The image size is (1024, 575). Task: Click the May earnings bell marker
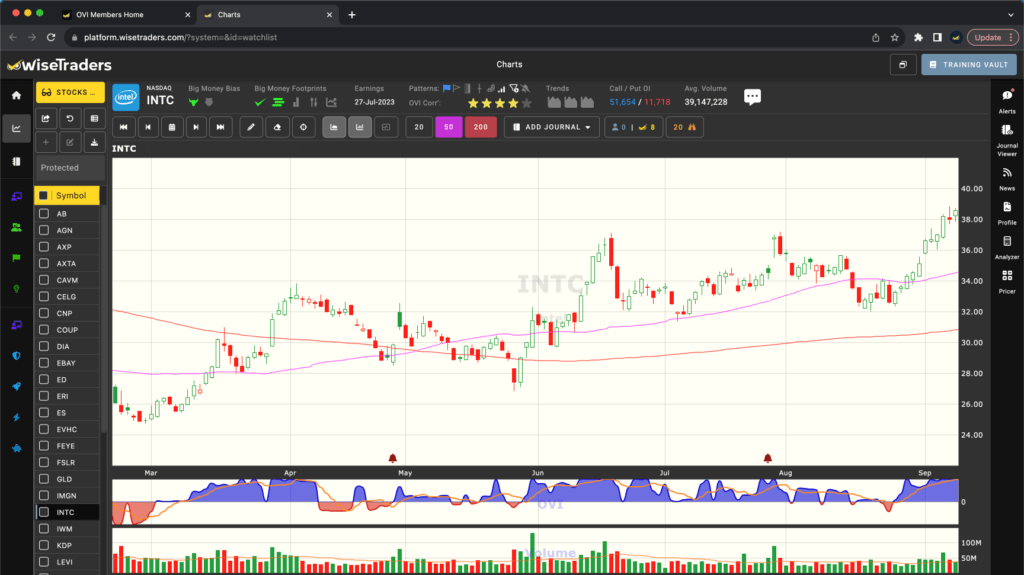(x=392, y=458)
